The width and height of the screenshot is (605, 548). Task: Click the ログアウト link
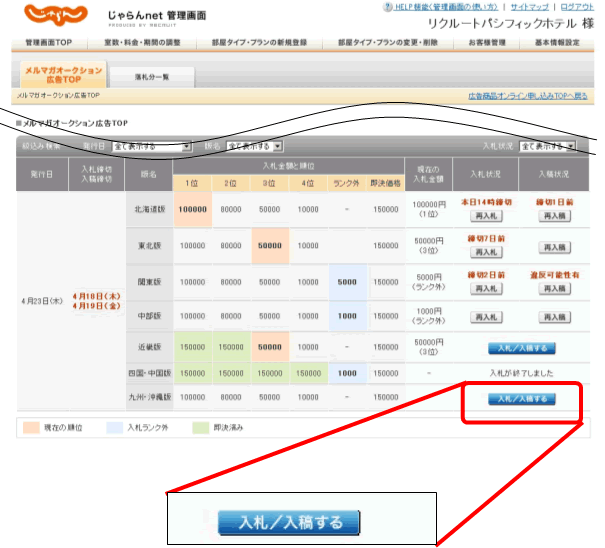click(x=577, y=7)
